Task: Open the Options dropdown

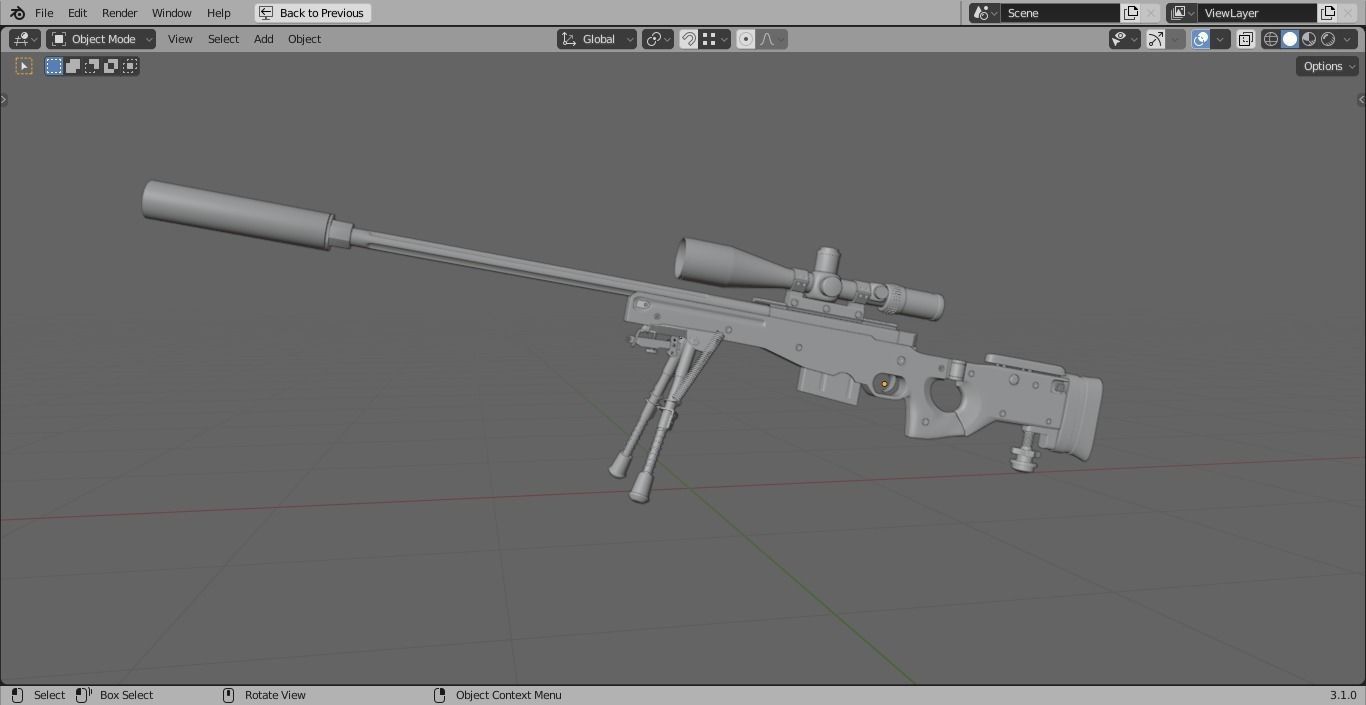Action: [1328, 66]
